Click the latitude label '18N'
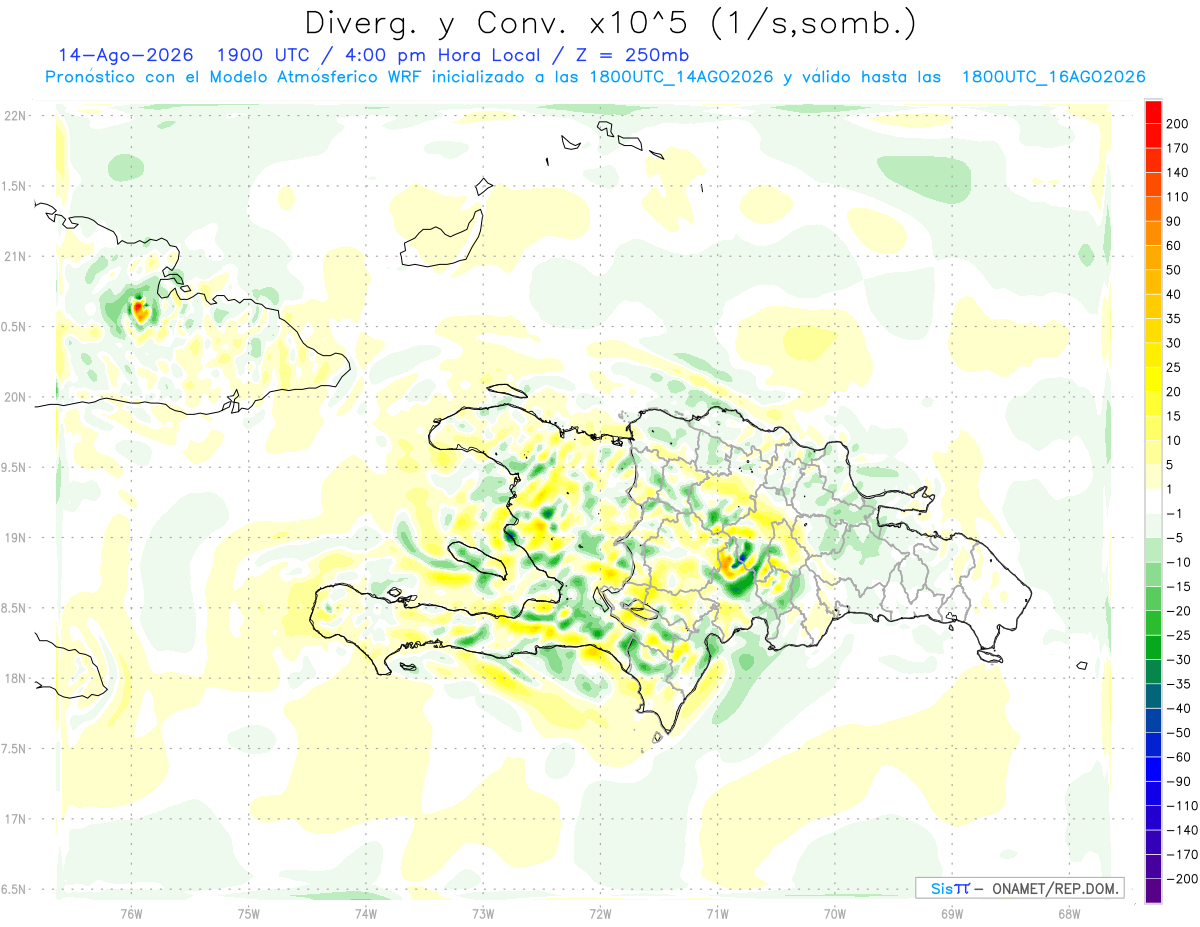The image size is (1200, 927). pyautogui.click(x=15, y=679)
